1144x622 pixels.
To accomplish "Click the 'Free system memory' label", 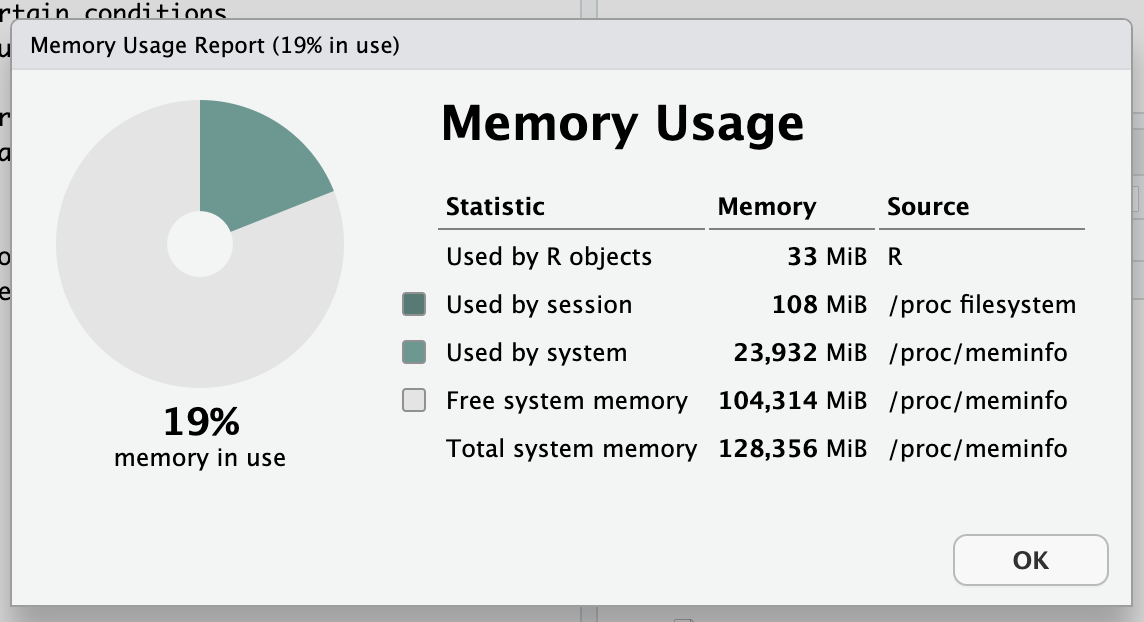I will [567, 401].
